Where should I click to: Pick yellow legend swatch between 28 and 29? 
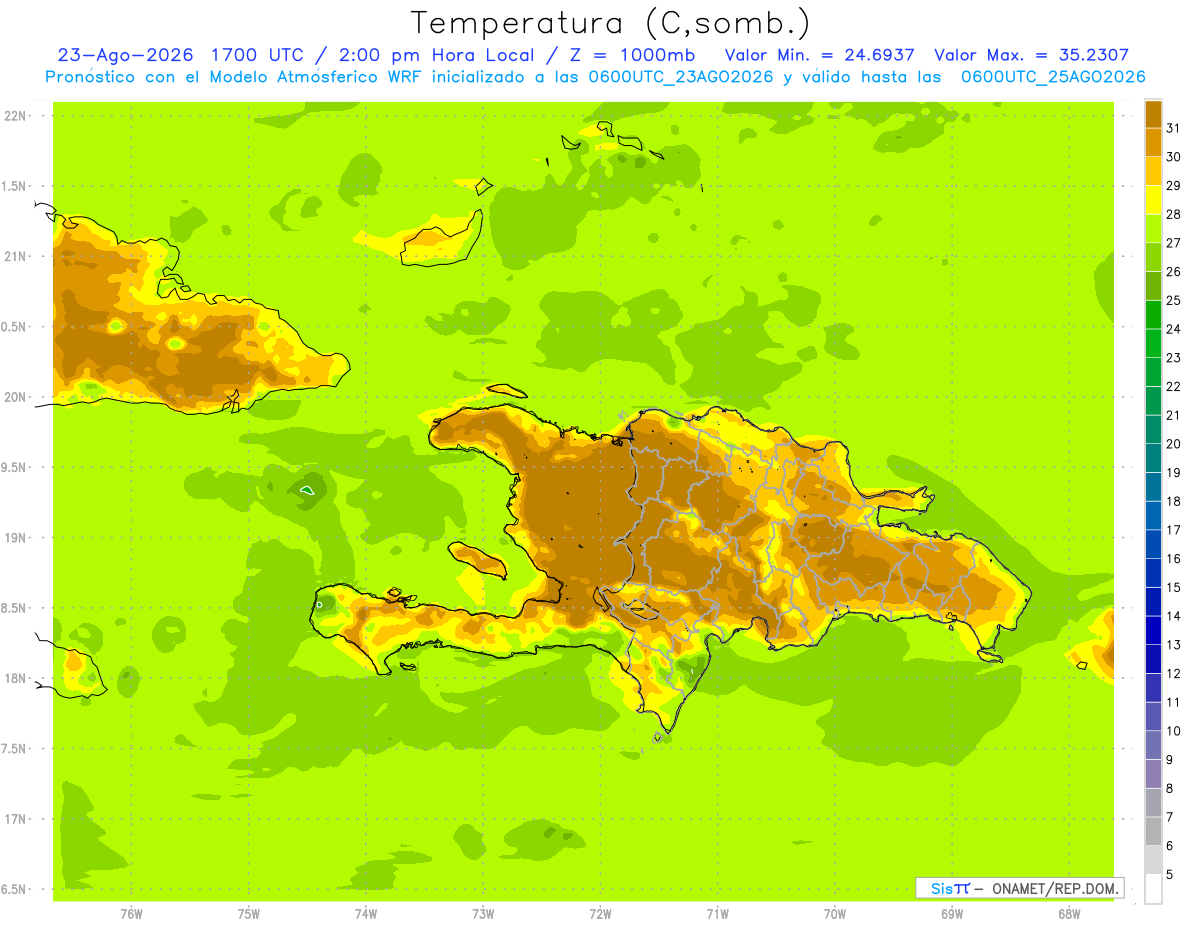point(1153,200)
